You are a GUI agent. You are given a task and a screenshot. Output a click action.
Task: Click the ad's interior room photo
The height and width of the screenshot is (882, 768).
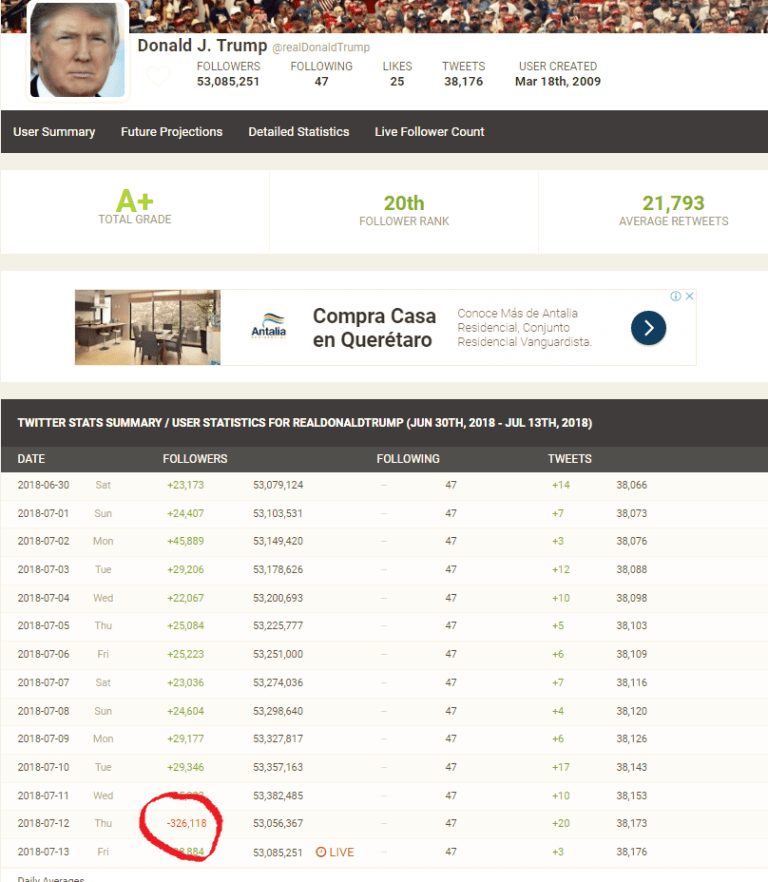tap(147, 328)
